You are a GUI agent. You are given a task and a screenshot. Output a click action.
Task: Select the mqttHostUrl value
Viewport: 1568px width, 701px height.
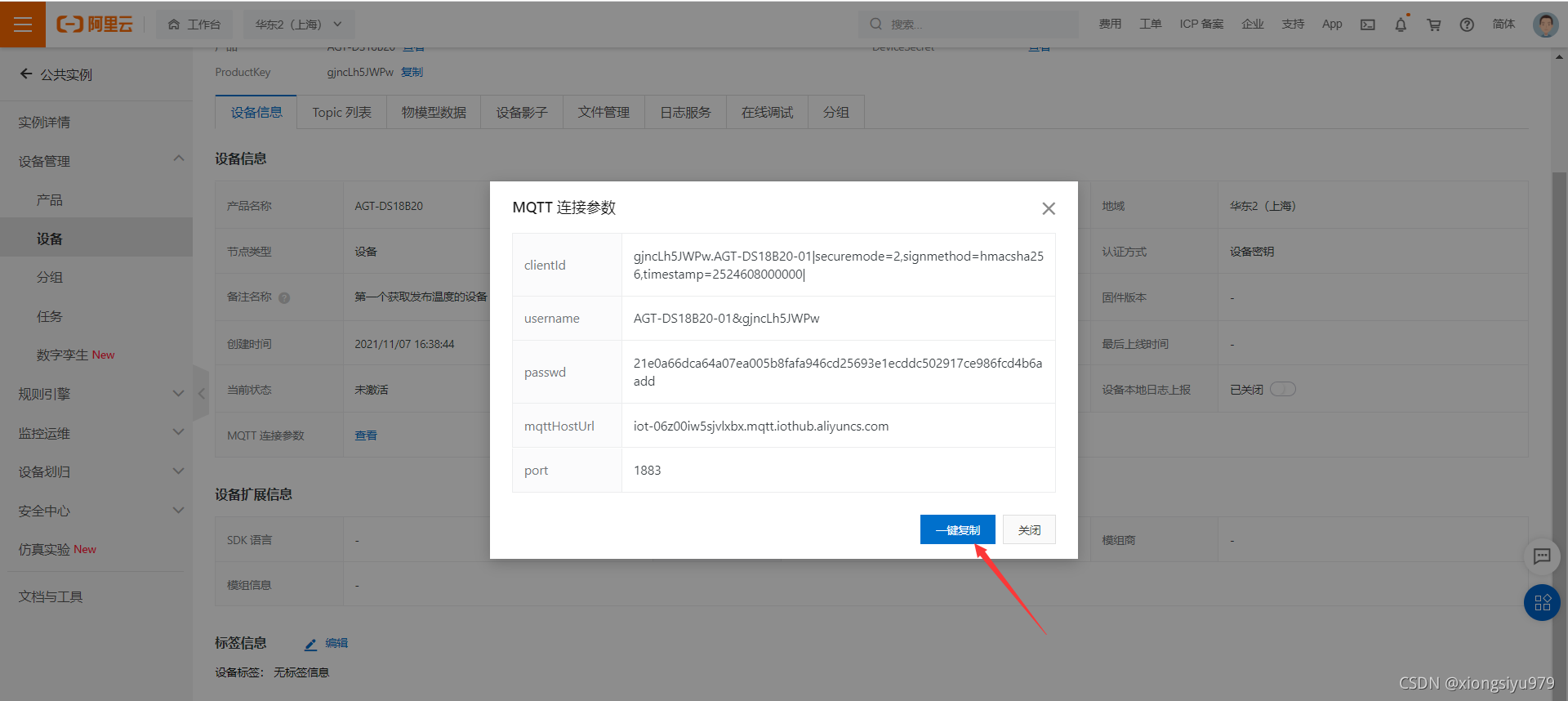click(x=760, y=426)
